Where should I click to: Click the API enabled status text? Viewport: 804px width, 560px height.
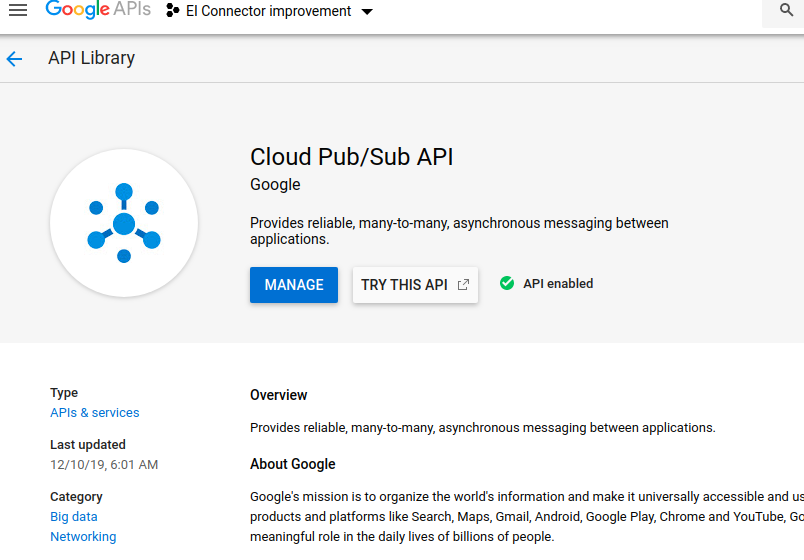558,284
